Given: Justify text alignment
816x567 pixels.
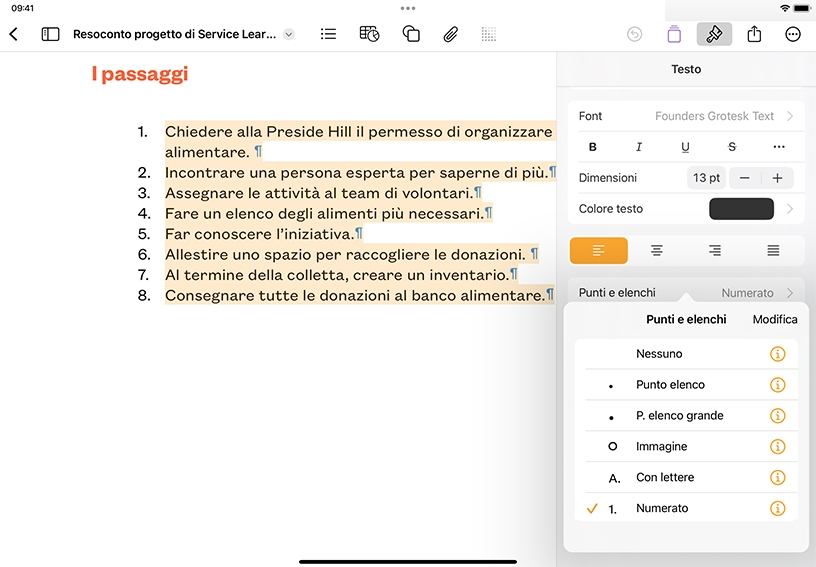Looking at the screenshot, I should click(773, 251).
